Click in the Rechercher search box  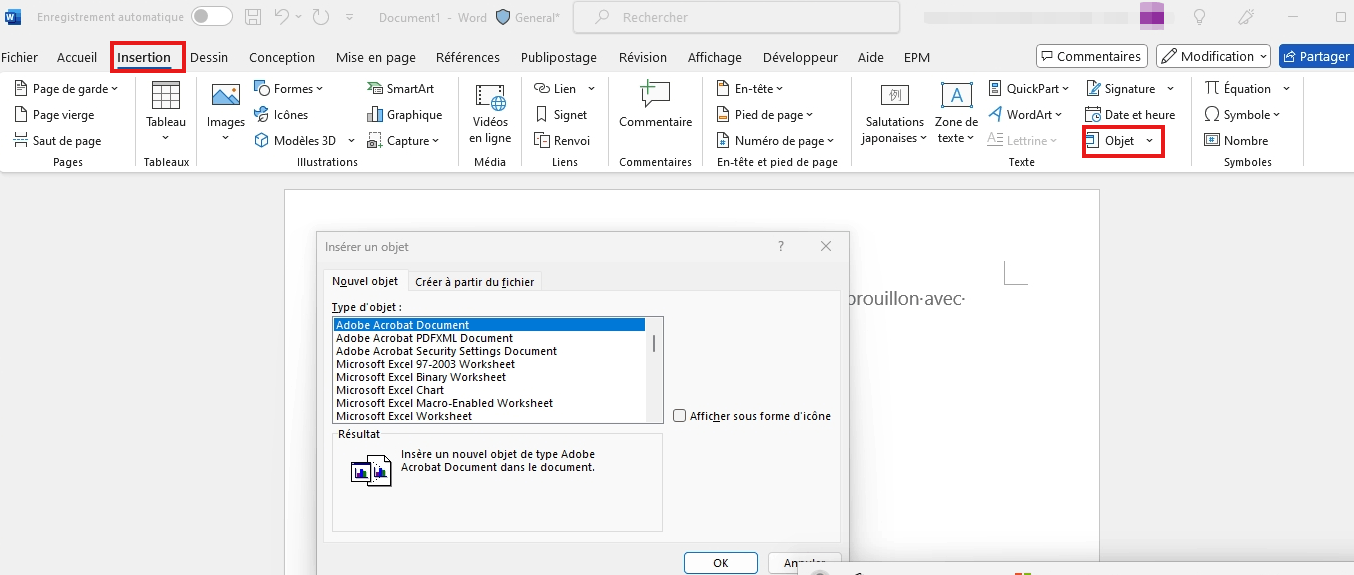click(x=736, y=17)
